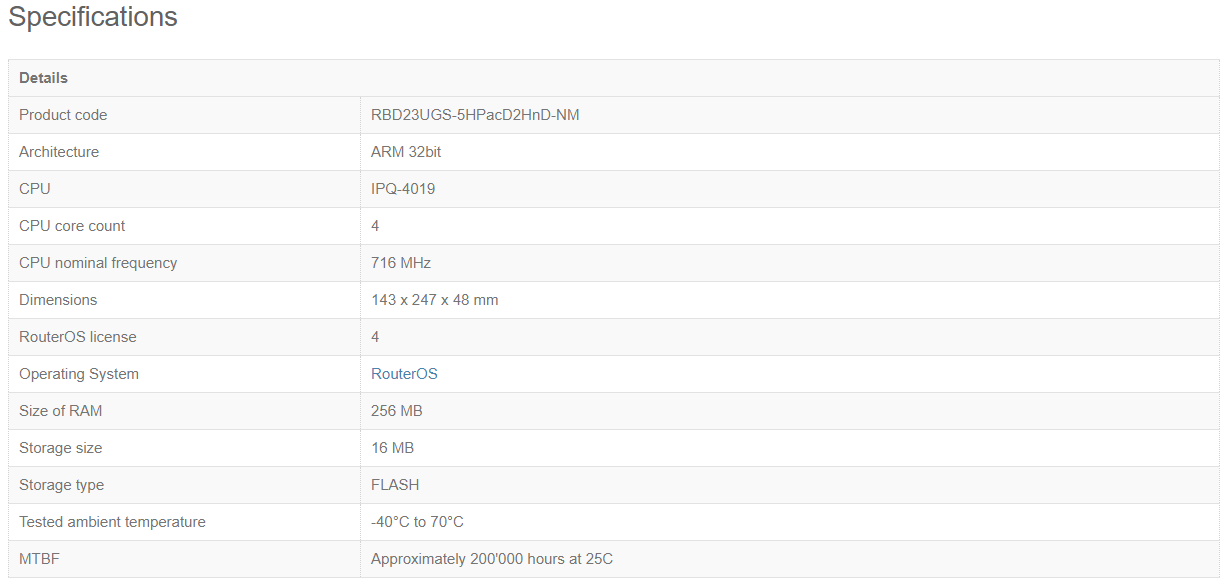Open the RouterOS link
This screenshot has height=585, width=1228.
(x=404, y=374)
